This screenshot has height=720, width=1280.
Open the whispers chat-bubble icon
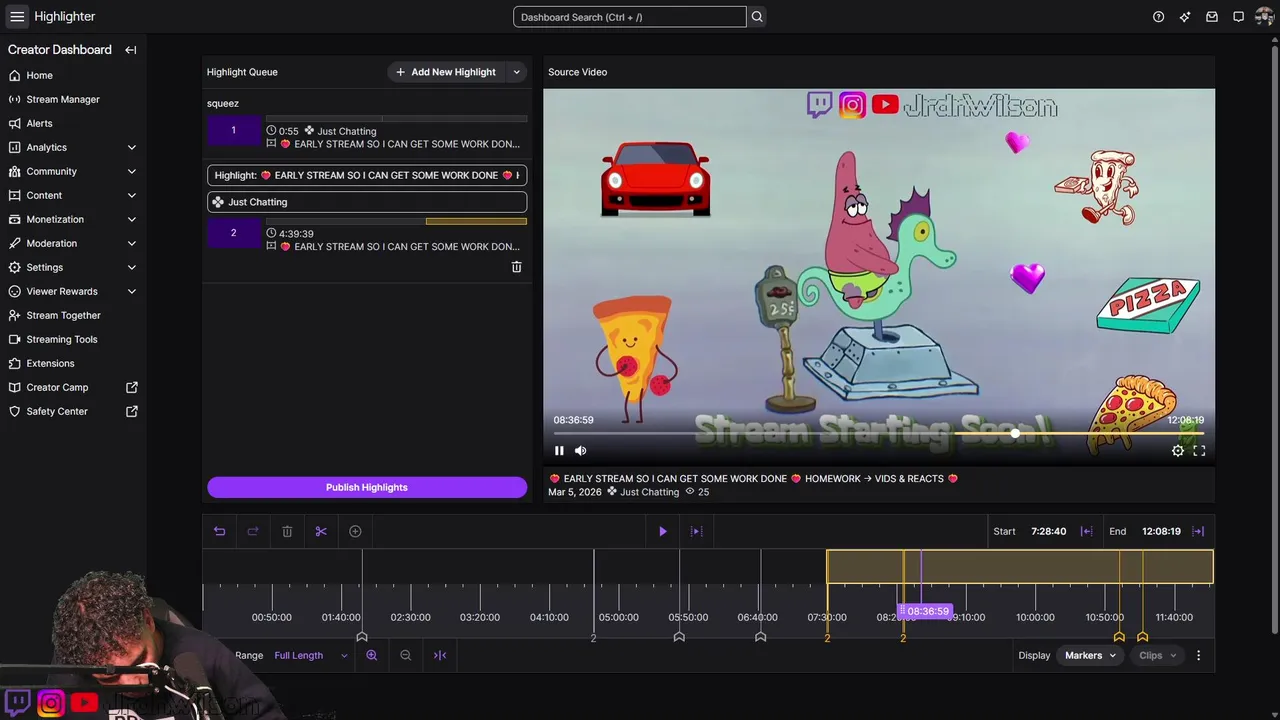tap(1238, 17)
